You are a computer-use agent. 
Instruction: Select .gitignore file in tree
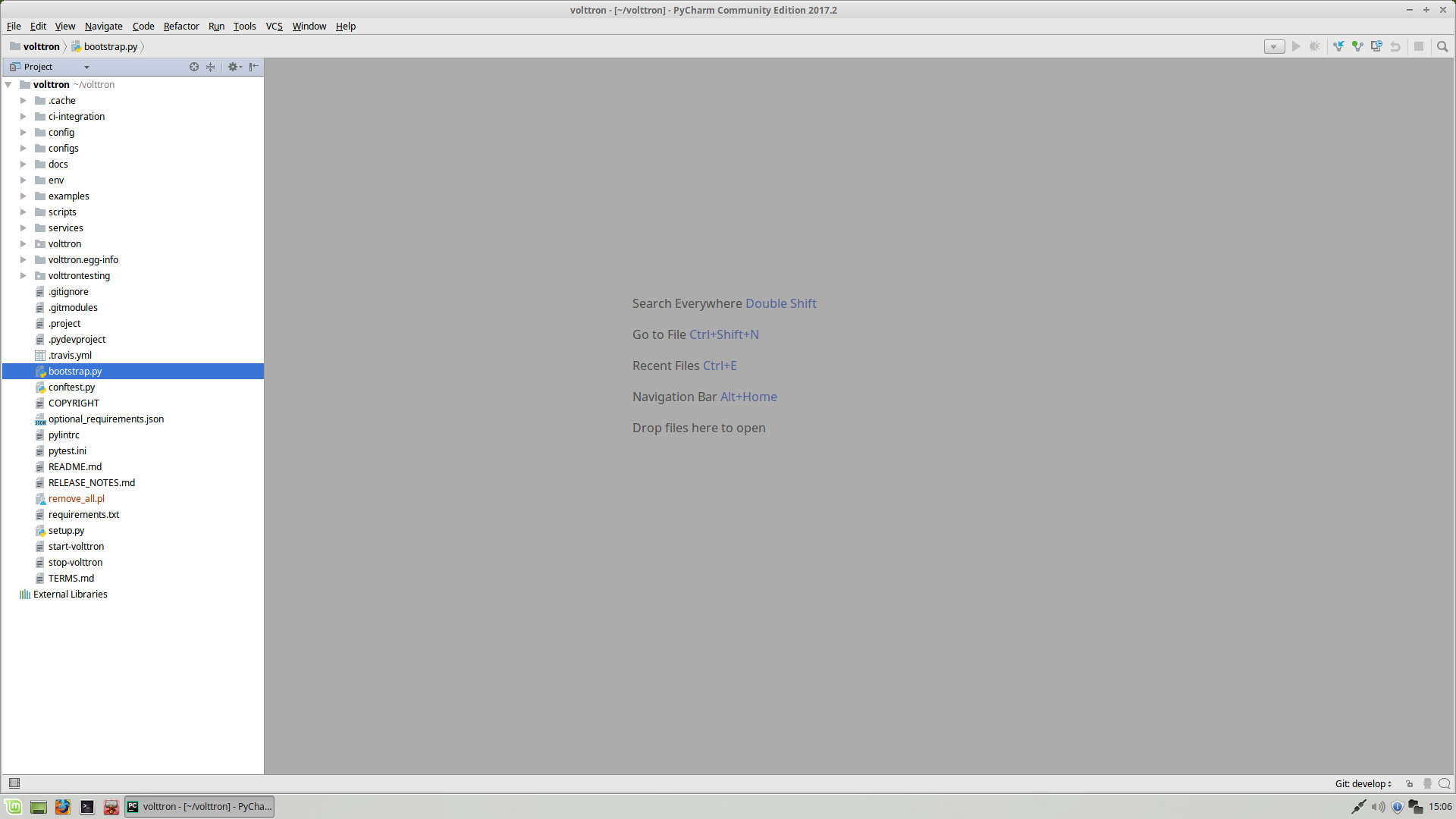click(x=68, y=292)
